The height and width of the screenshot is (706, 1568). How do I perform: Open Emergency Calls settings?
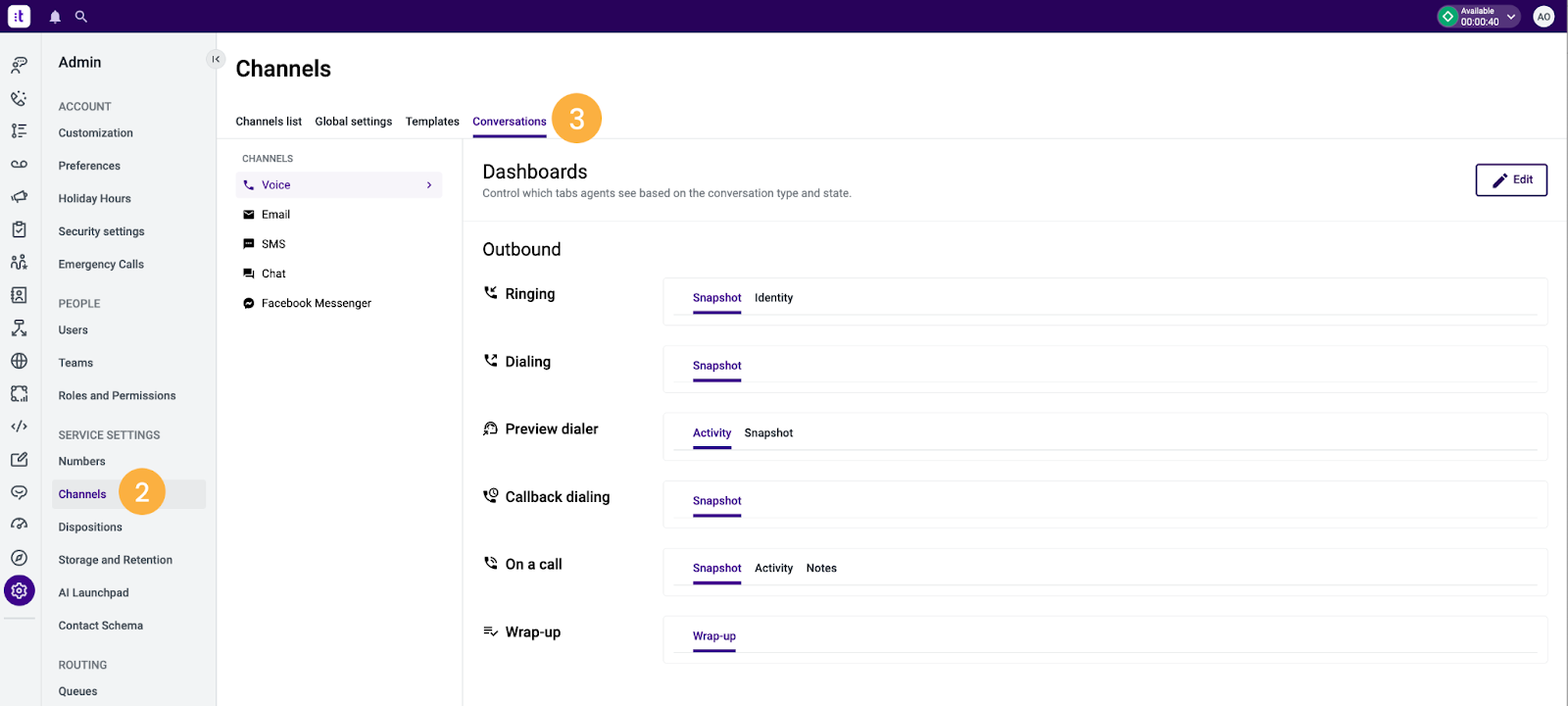tap(101, 265)
